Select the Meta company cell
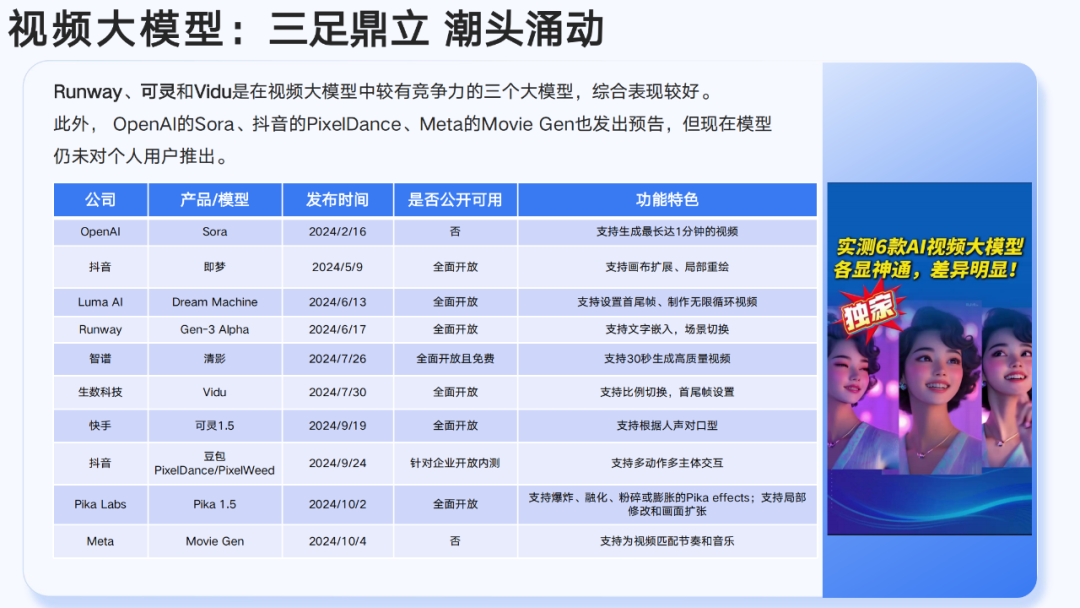 (101, 542)
